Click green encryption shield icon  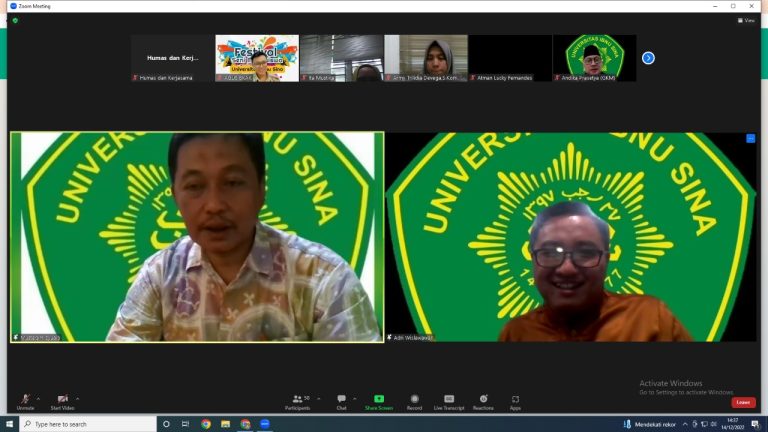[x=15, y=21]
